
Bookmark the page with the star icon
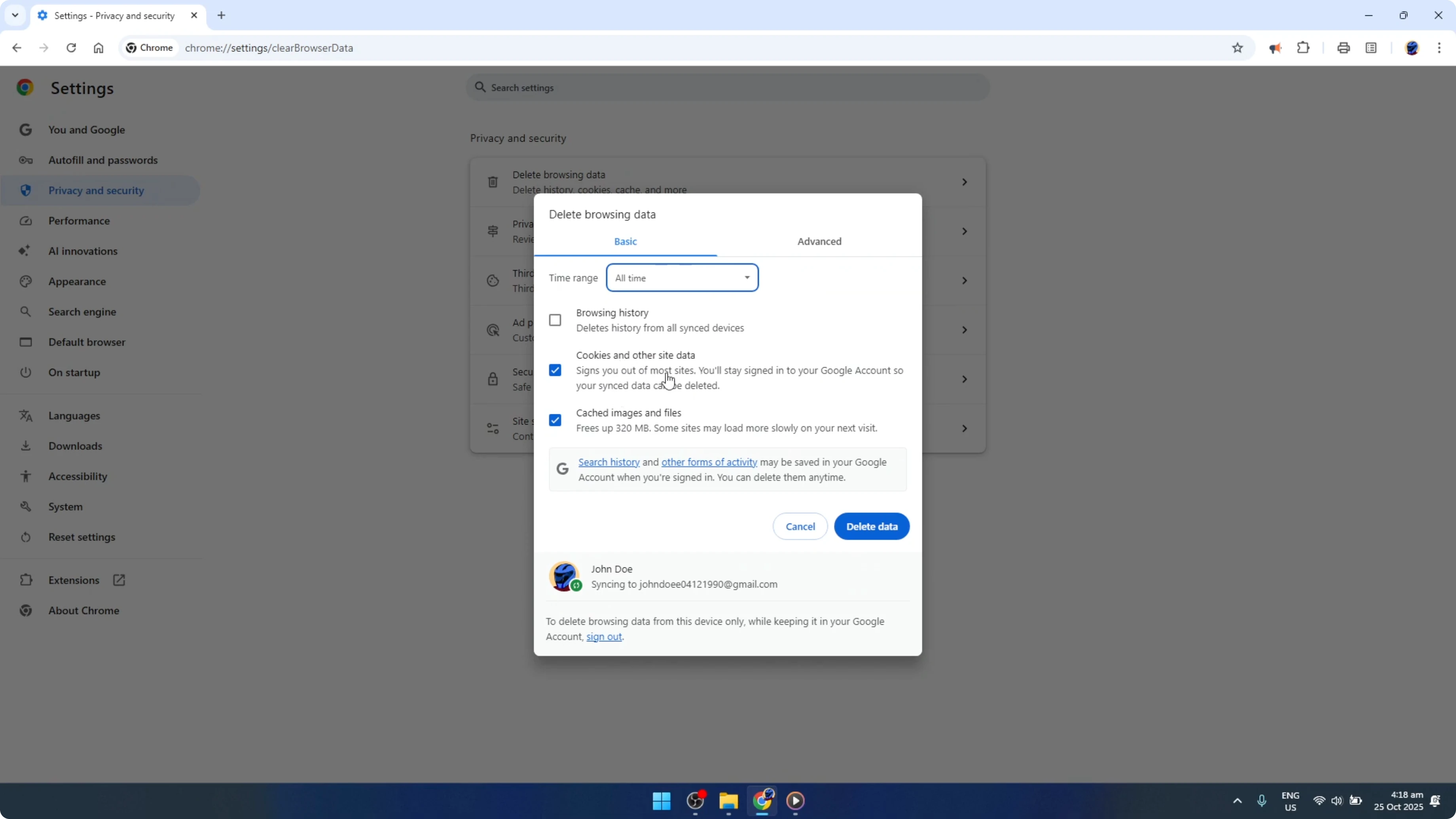(1237, 48)
